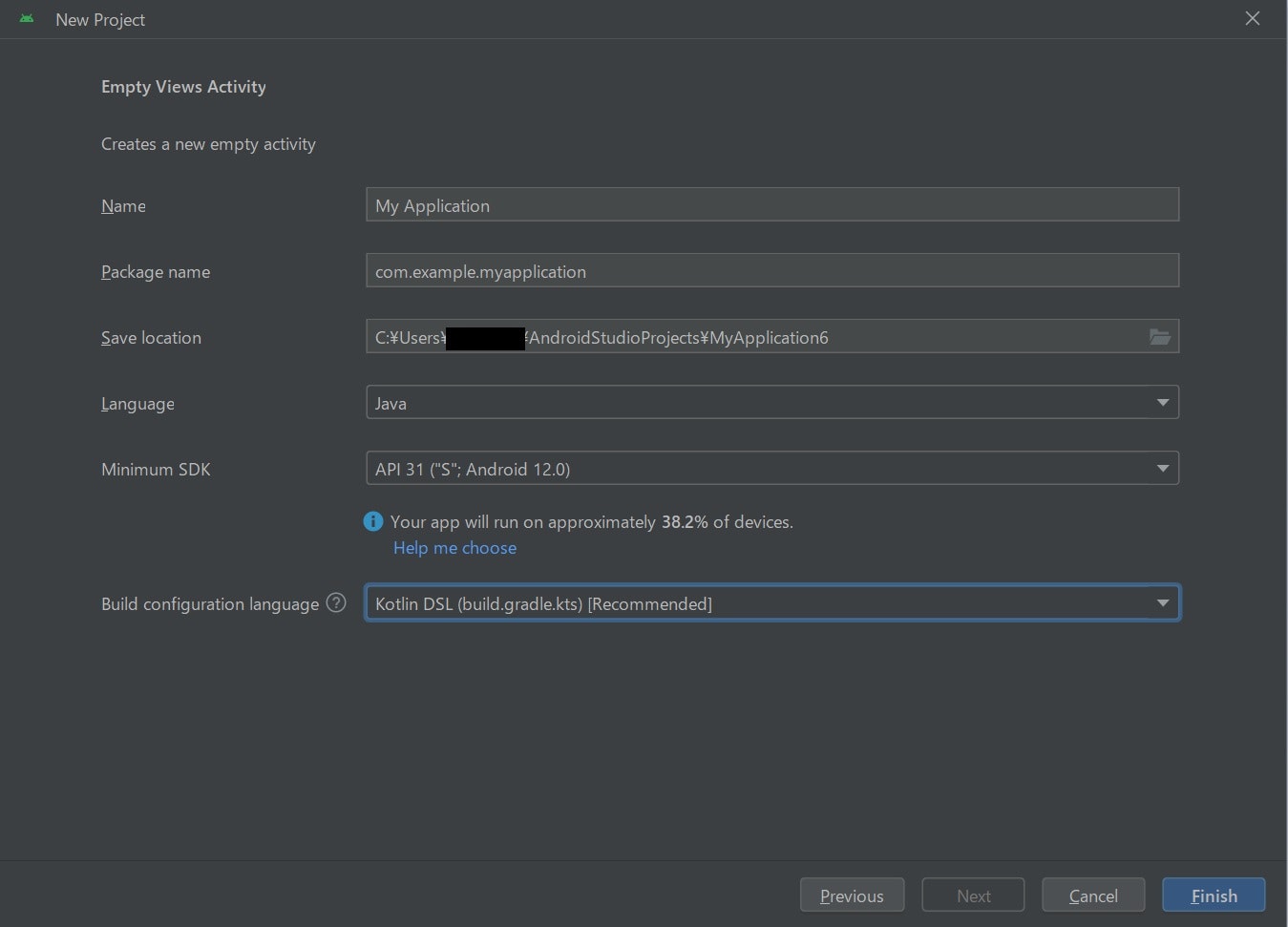This screenshot has width=1288, height=927.
Task: Click the help question mark next to Build configuration language
Action: [x=336, y=603]
